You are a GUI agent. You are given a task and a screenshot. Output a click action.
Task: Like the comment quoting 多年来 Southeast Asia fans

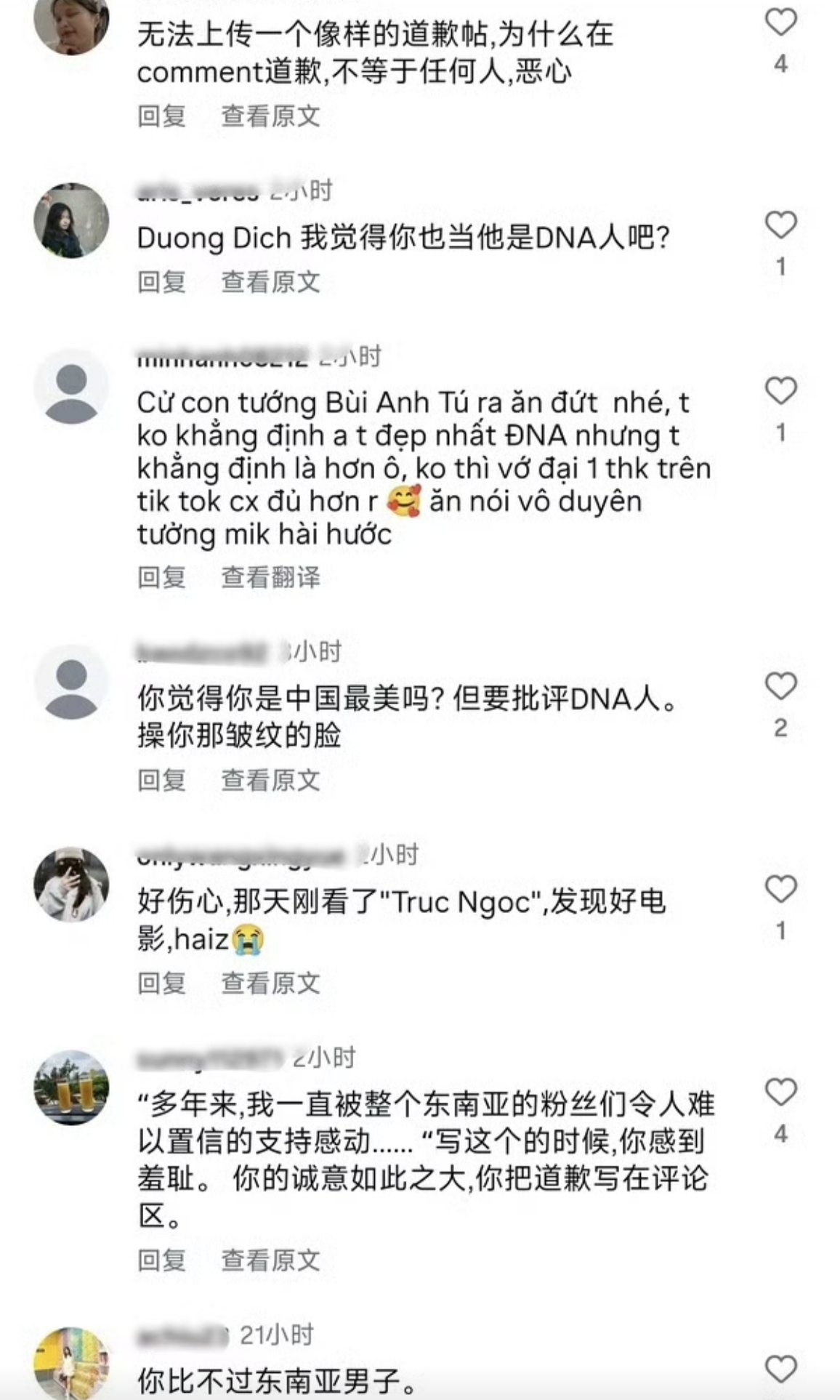tap(781, 1091)
